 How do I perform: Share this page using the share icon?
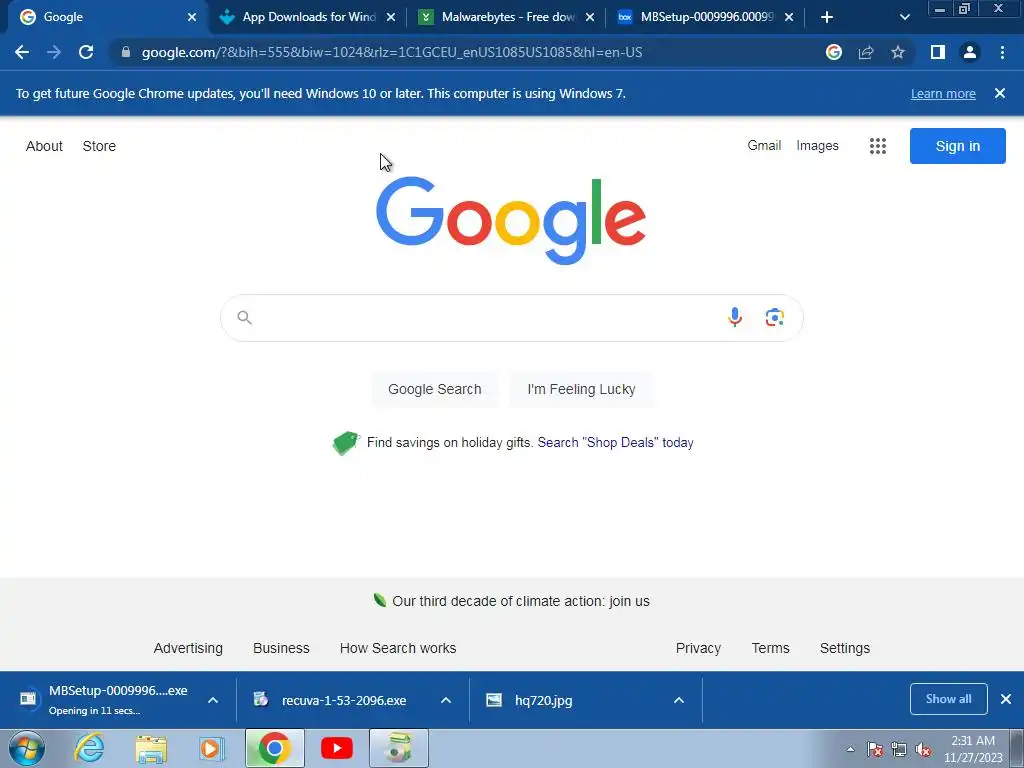pos(866,52)
